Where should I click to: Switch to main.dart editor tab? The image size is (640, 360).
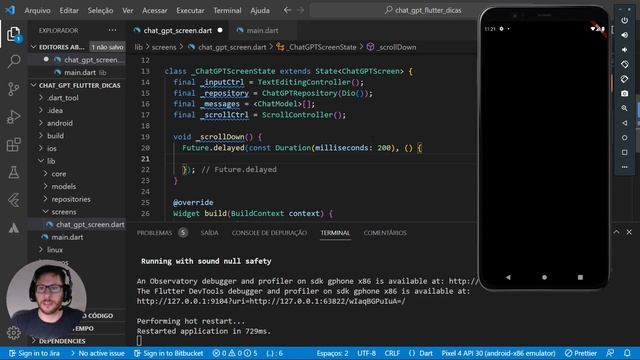click(262, 31)
